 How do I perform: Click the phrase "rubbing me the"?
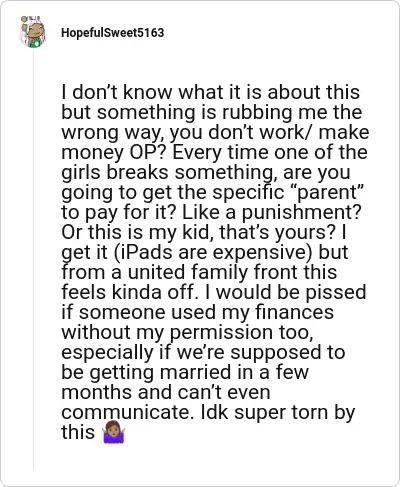tap(292, 112)
